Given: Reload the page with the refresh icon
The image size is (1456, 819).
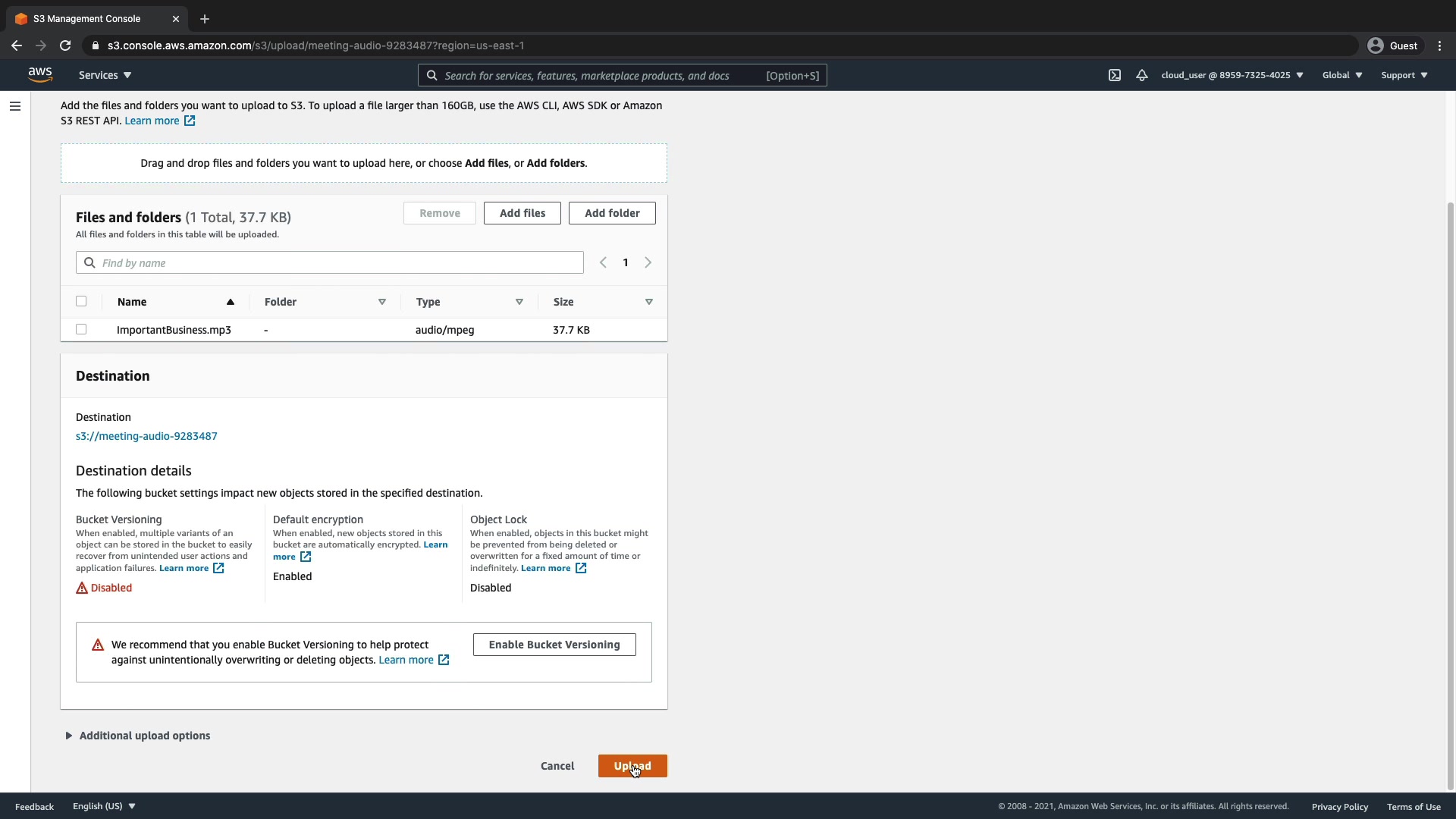Looking at the screenshot, I should click(x=65, y=45).
